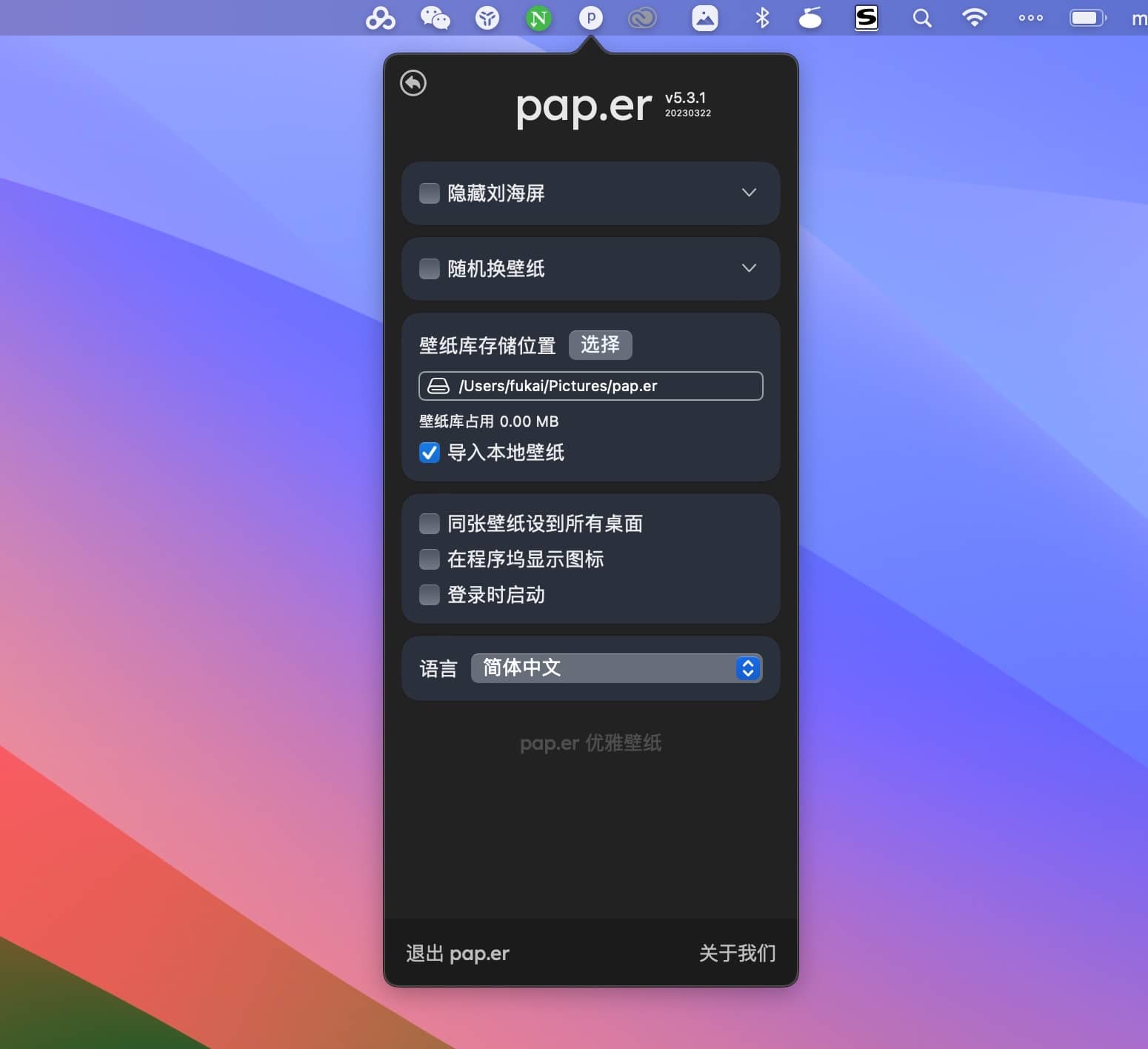Expand the 随机换壁纸 options chevron
The image size is (1148, 1049).
[749, 268]
